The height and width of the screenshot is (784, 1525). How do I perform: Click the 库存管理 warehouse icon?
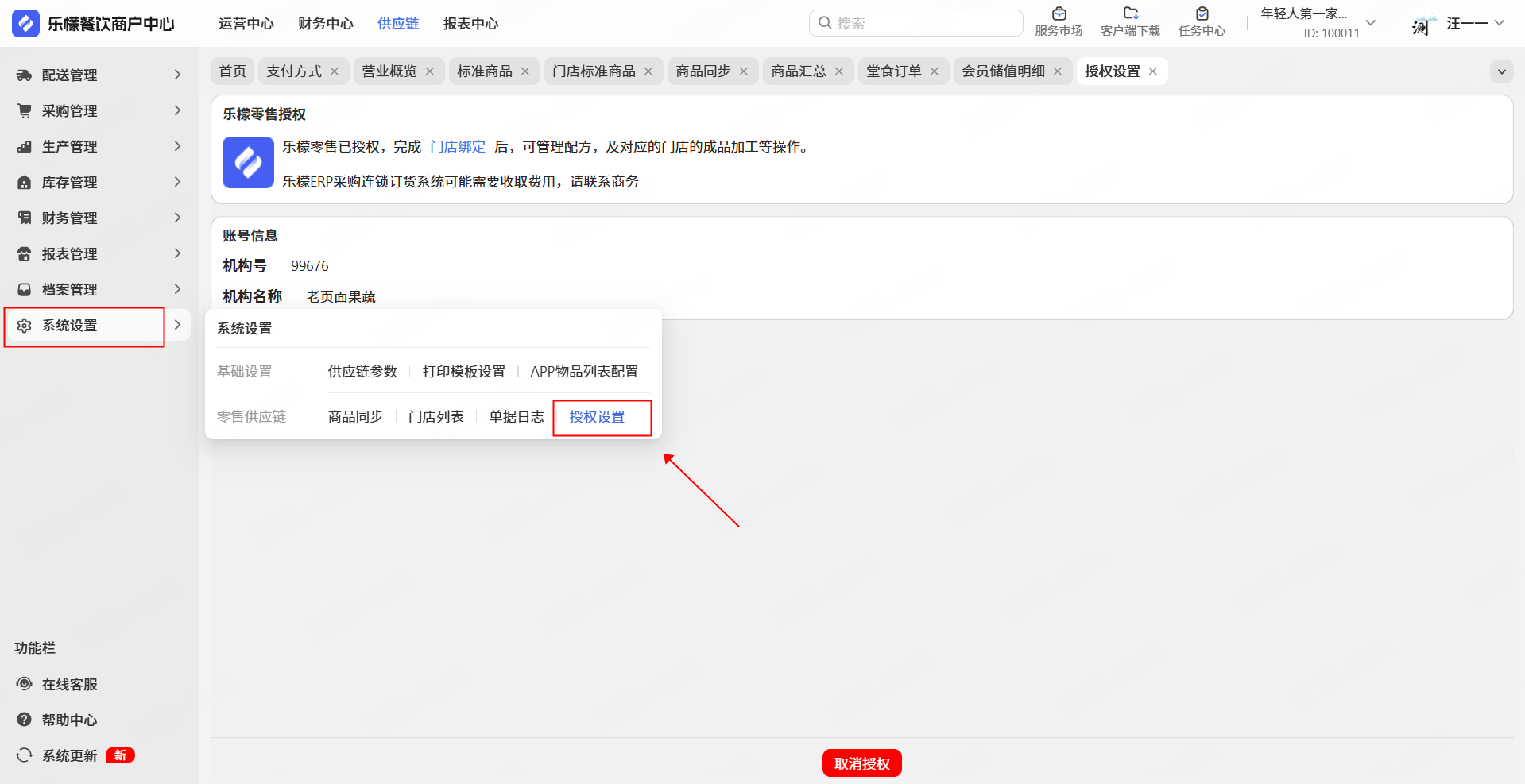(x=25, y=182)
